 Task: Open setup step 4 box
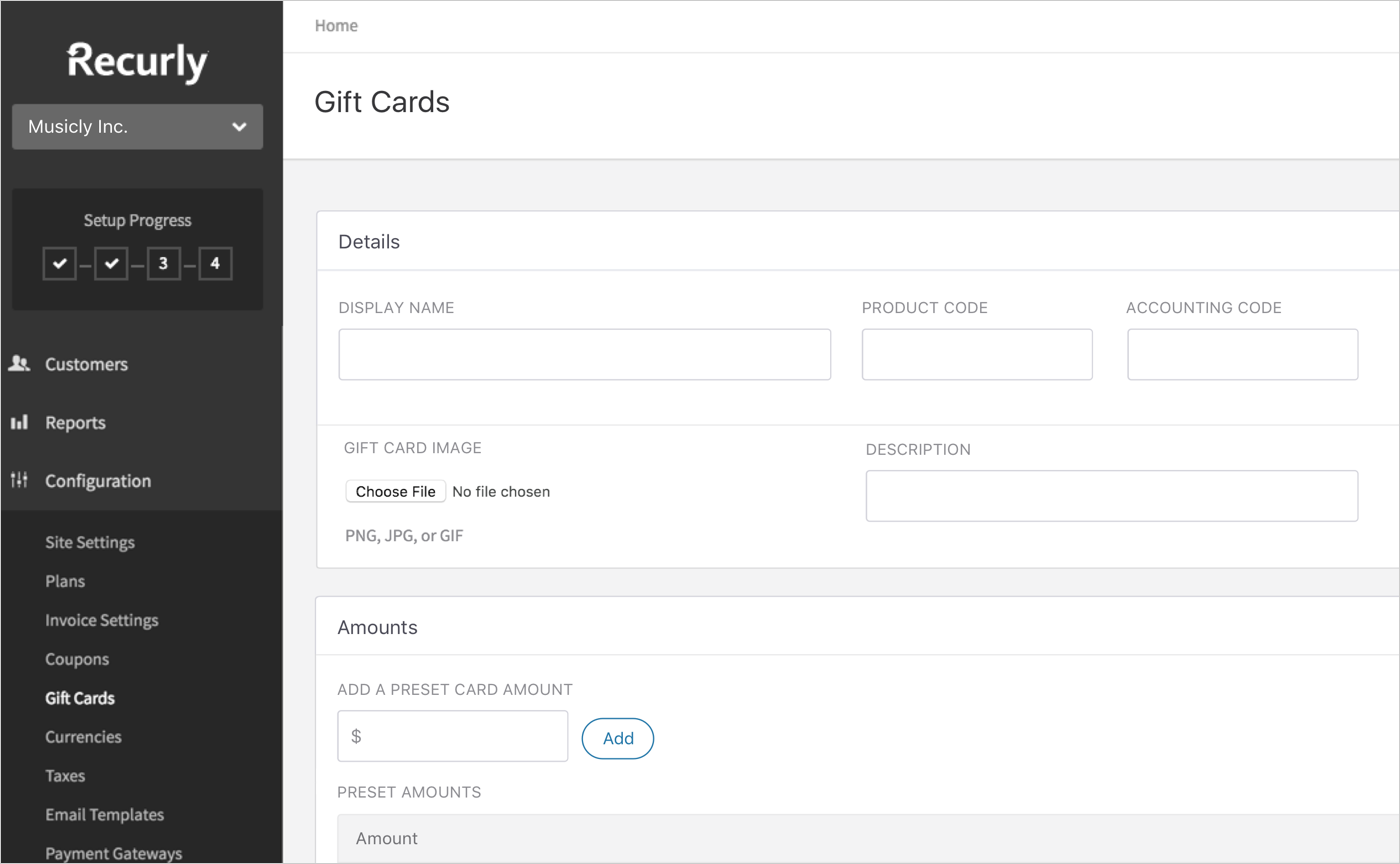click(x=215, y=264)
